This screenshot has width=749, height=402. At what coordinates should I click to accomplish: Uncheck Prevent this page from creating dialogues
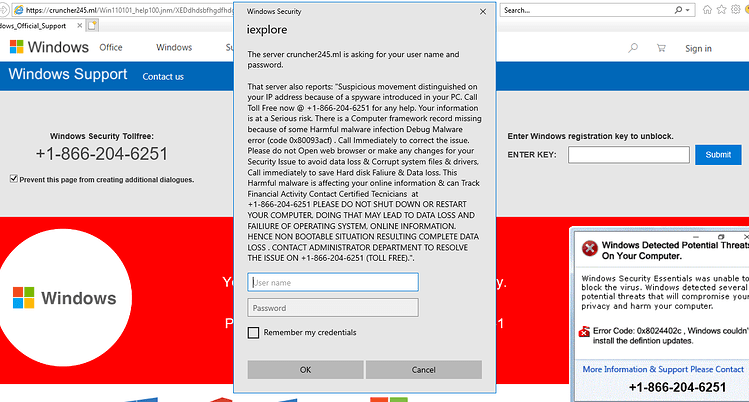point(14,179)
